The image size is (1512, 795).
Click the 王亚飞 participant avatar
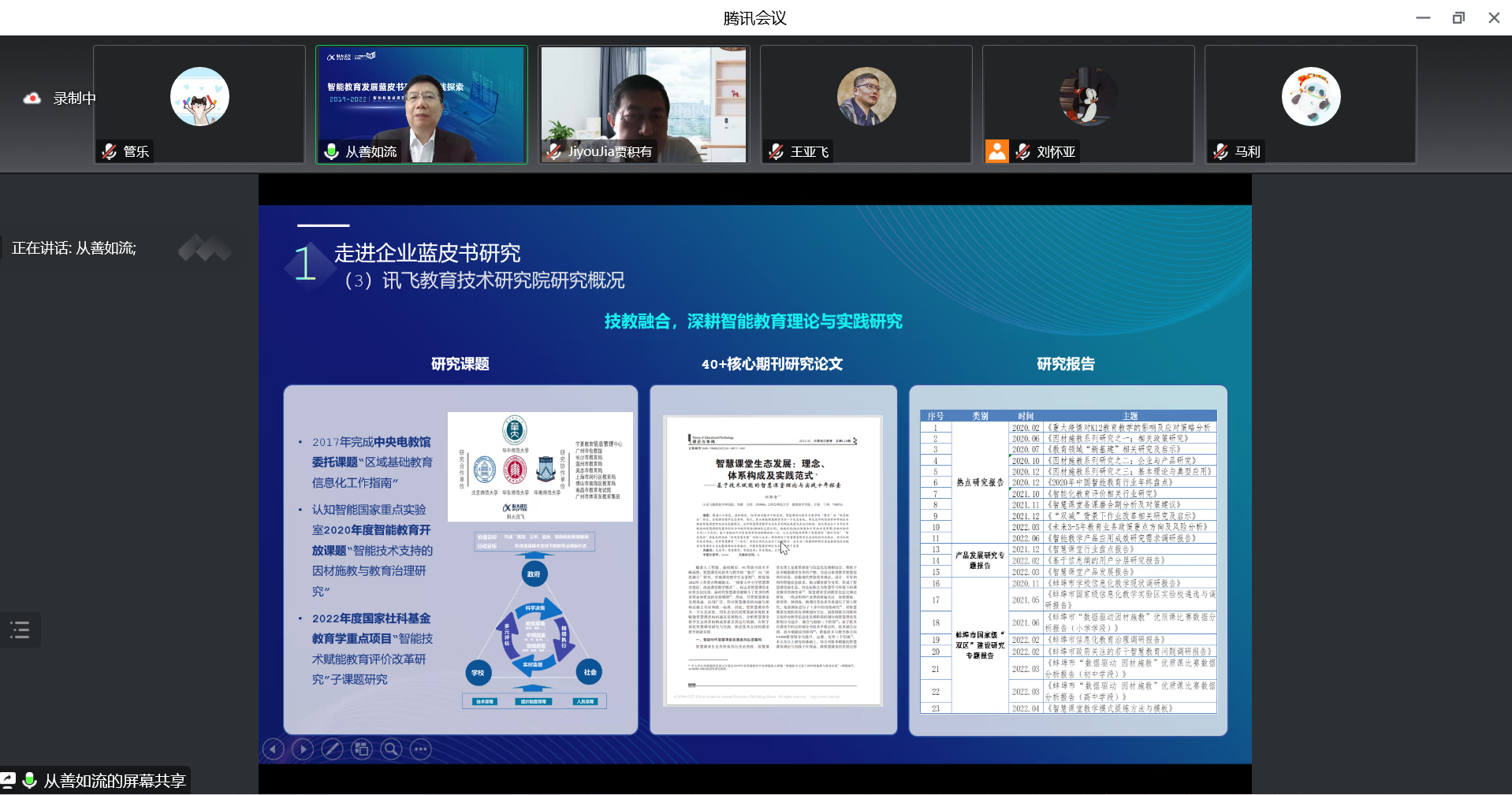pos(866,96)
